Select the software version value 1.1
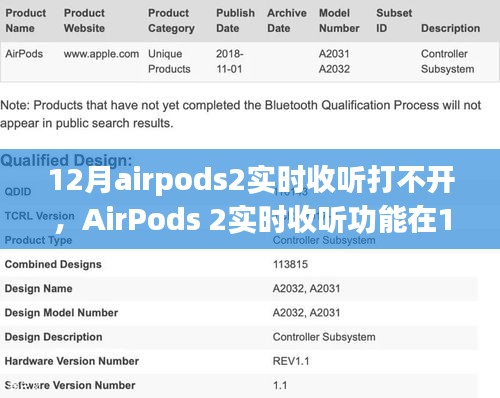The image size is (500, 398). click(280, 385)
